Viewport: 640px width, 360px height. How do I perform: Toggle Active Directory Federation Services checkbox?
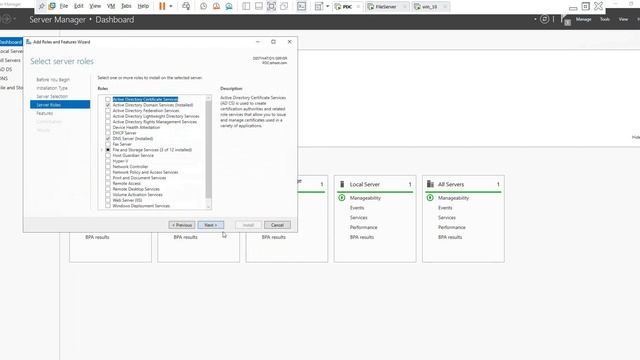(x=108, y=111)
